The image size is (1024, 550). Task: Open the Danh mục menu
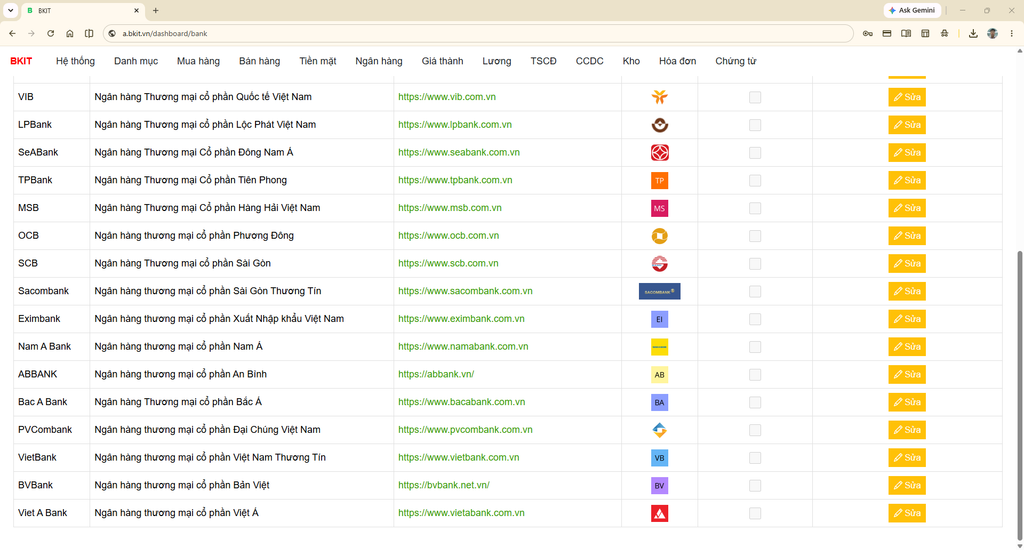[136, 61]
